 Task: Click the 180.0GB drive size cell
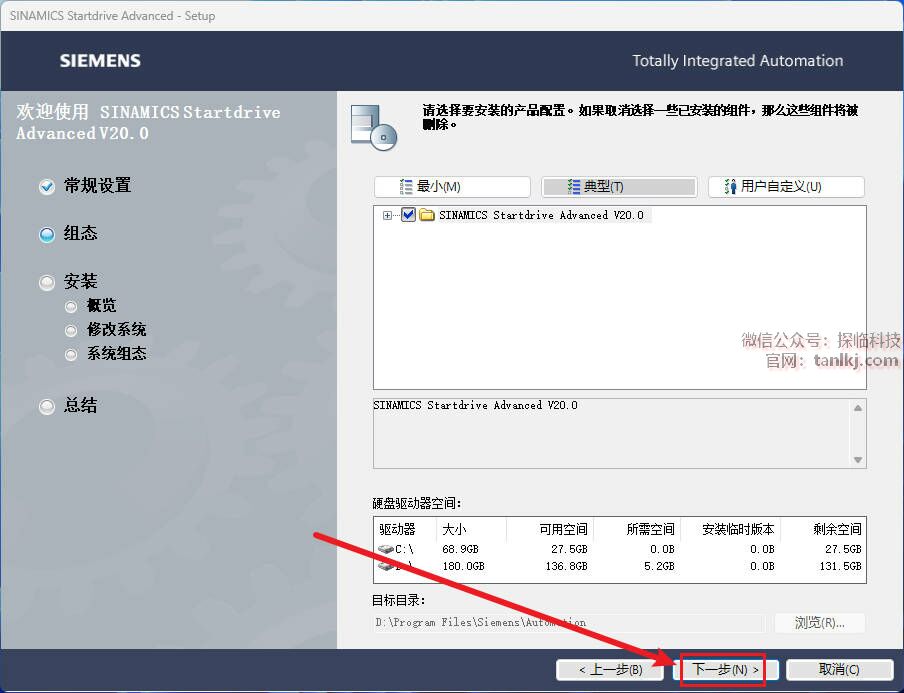click(x=464, y=567)
